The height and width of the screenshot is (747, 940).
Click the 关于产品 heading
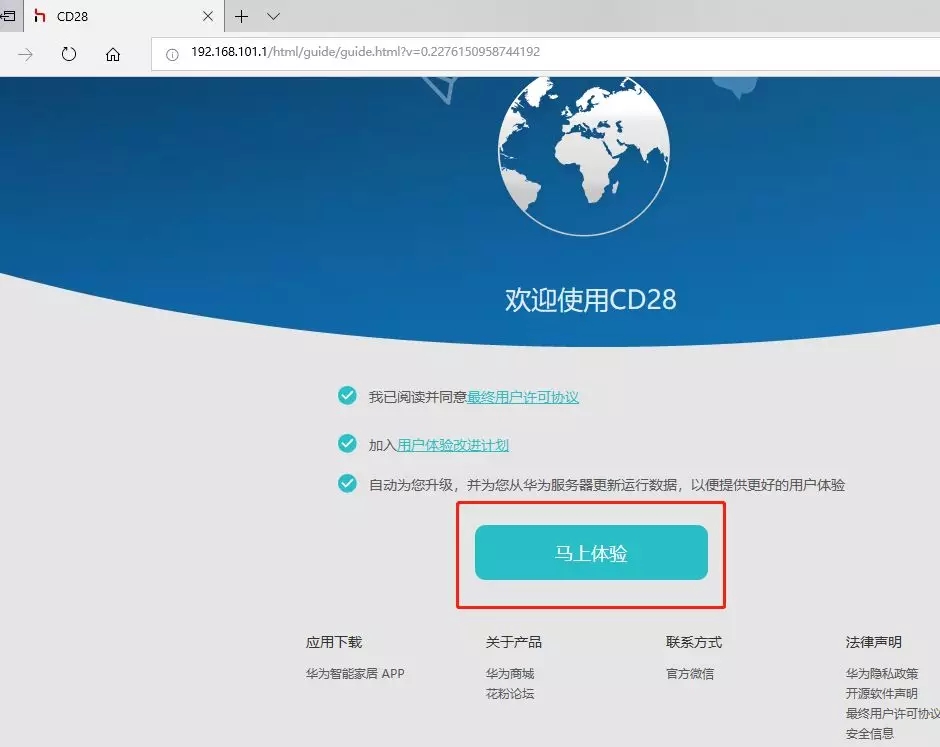(x=514, y=642)
